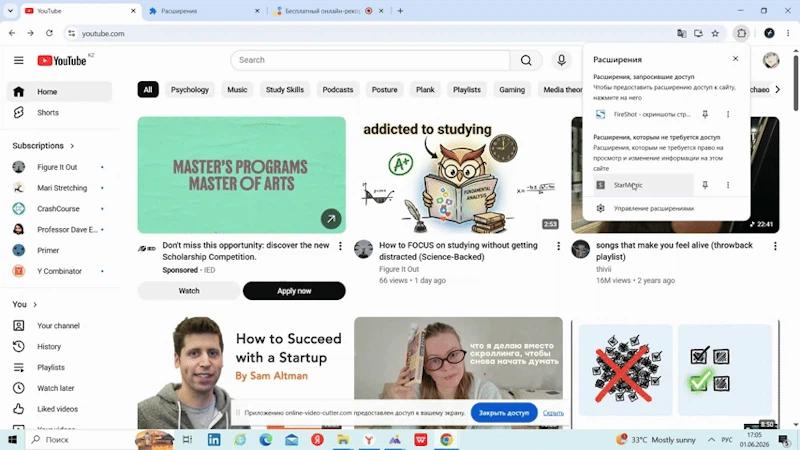800x450 pixels.
Task: Open Shorts in the sidebar
Action: [x=60, y=112]
